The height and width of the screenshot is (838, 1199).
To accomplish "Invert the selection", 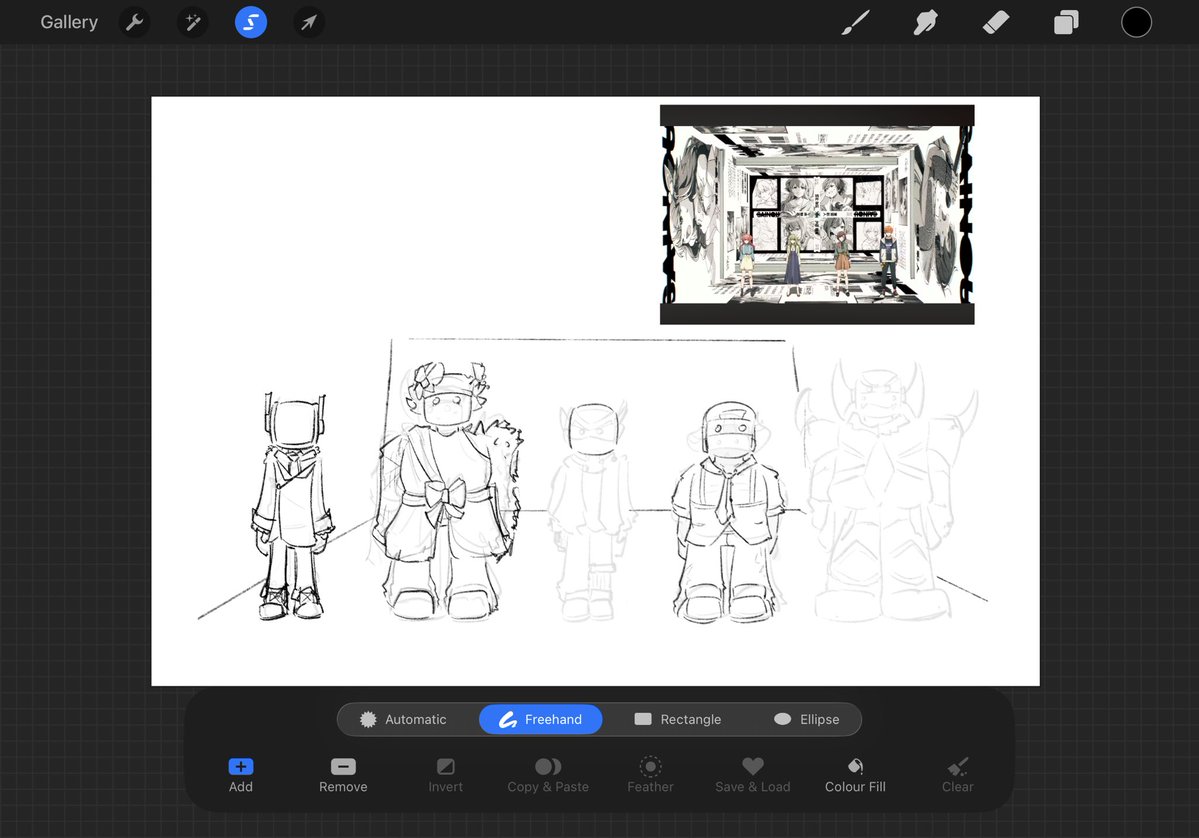I will (x=446, y=775).
